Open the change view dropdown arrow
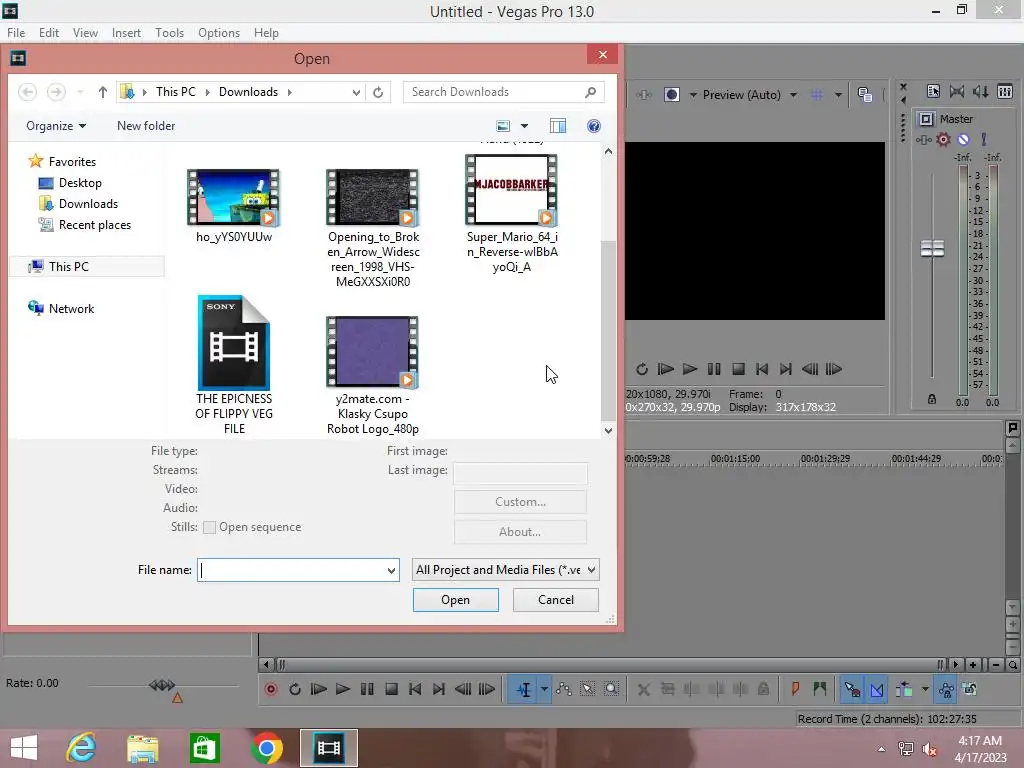This screenshot has width=1024, height=768. click(524, 126)
